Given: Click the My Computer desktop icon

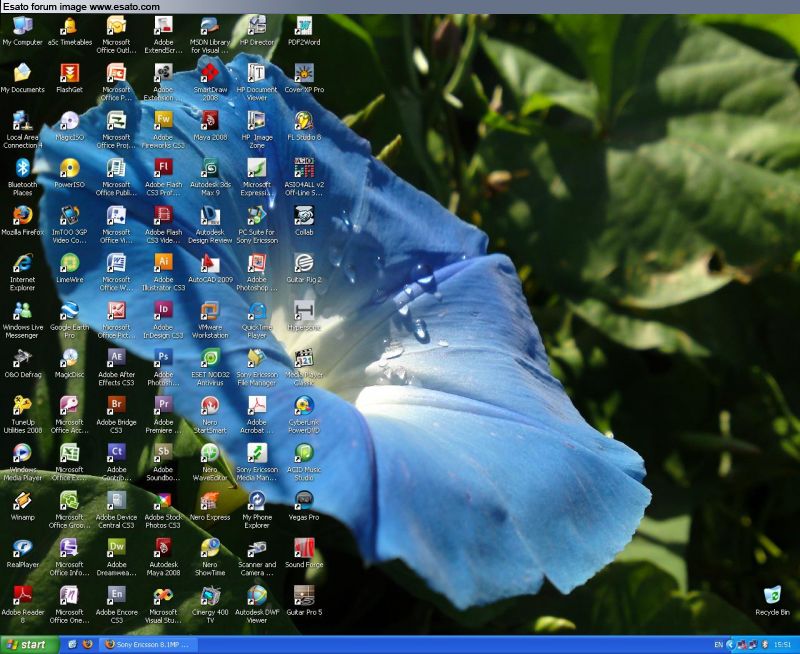Looking at the screenshot, I should [22, 27].
